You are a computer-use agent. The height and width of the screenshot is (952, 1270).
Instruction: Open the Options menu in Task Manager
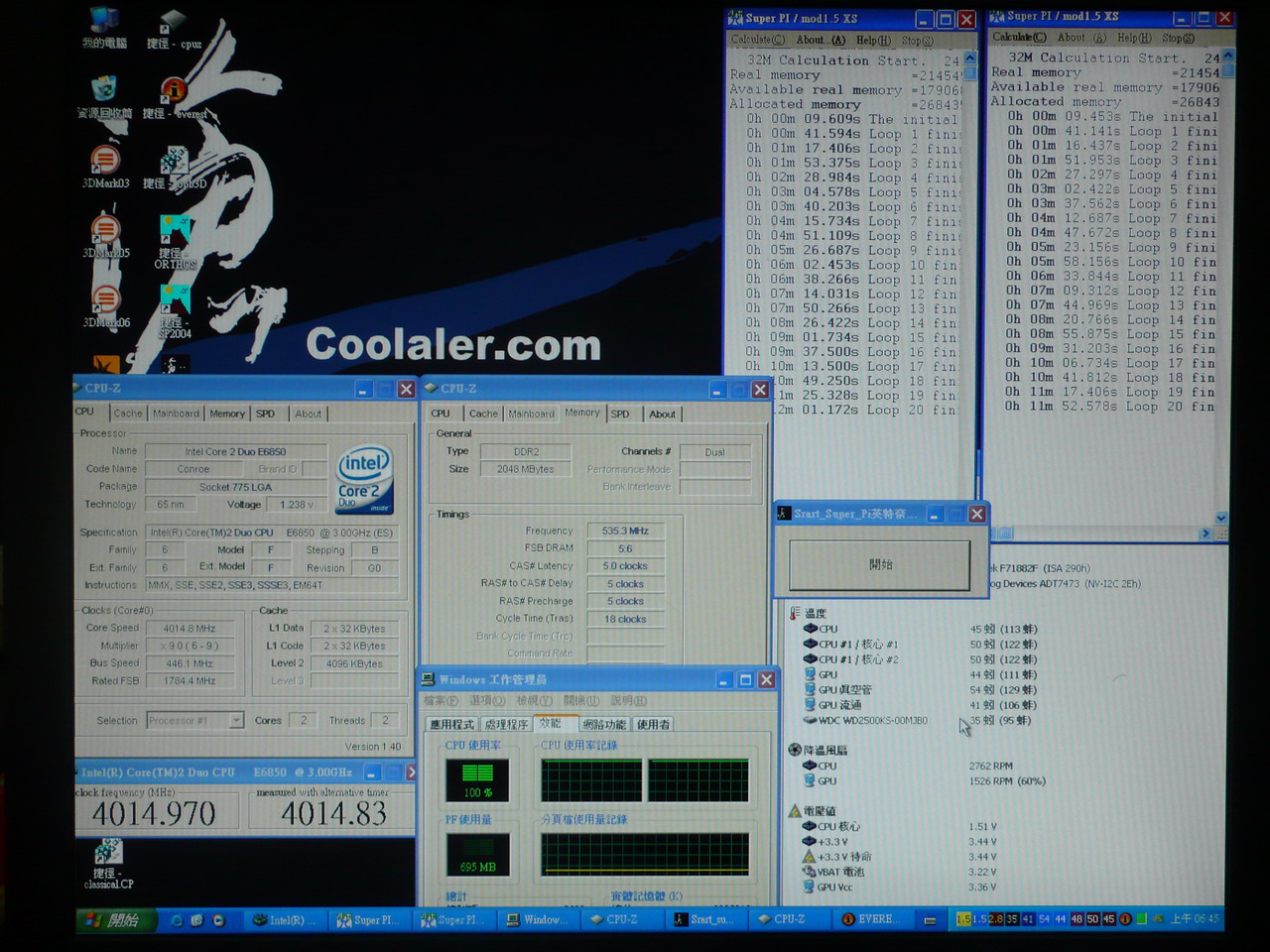(x=485, y=700)
